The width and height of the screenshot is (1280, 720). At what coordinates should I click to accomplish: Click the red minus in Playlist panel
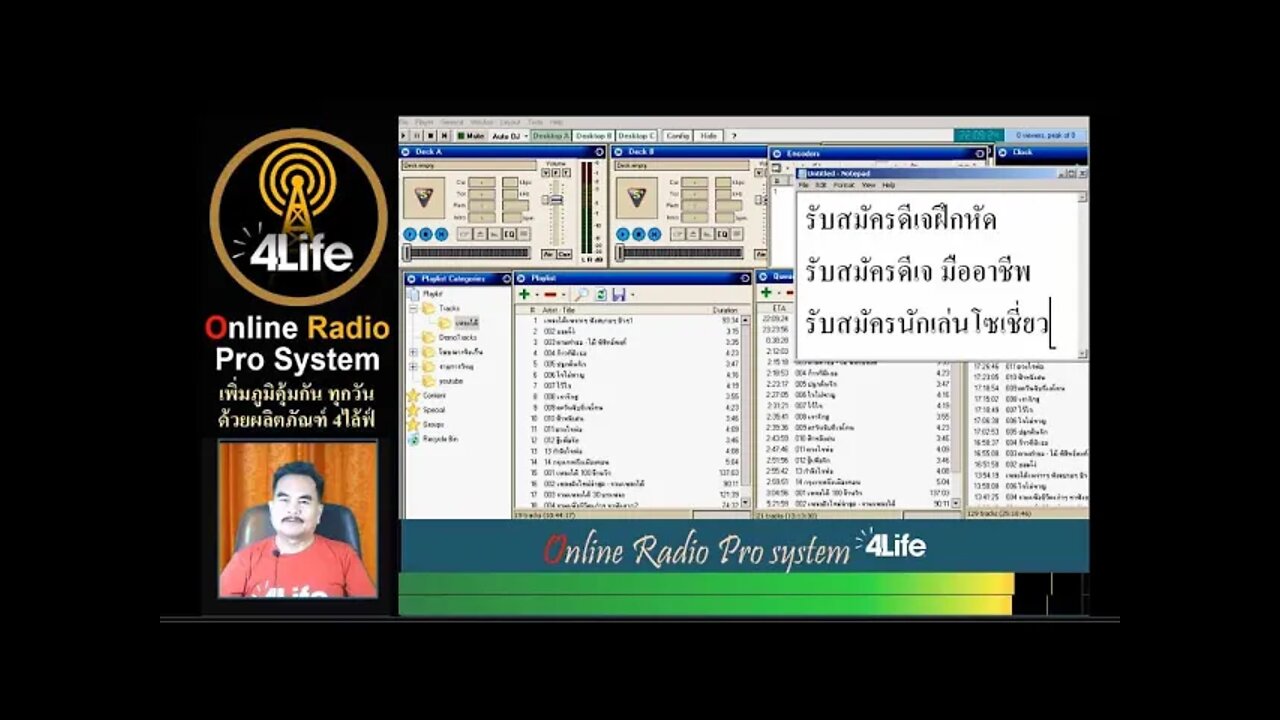pos(550,295)
